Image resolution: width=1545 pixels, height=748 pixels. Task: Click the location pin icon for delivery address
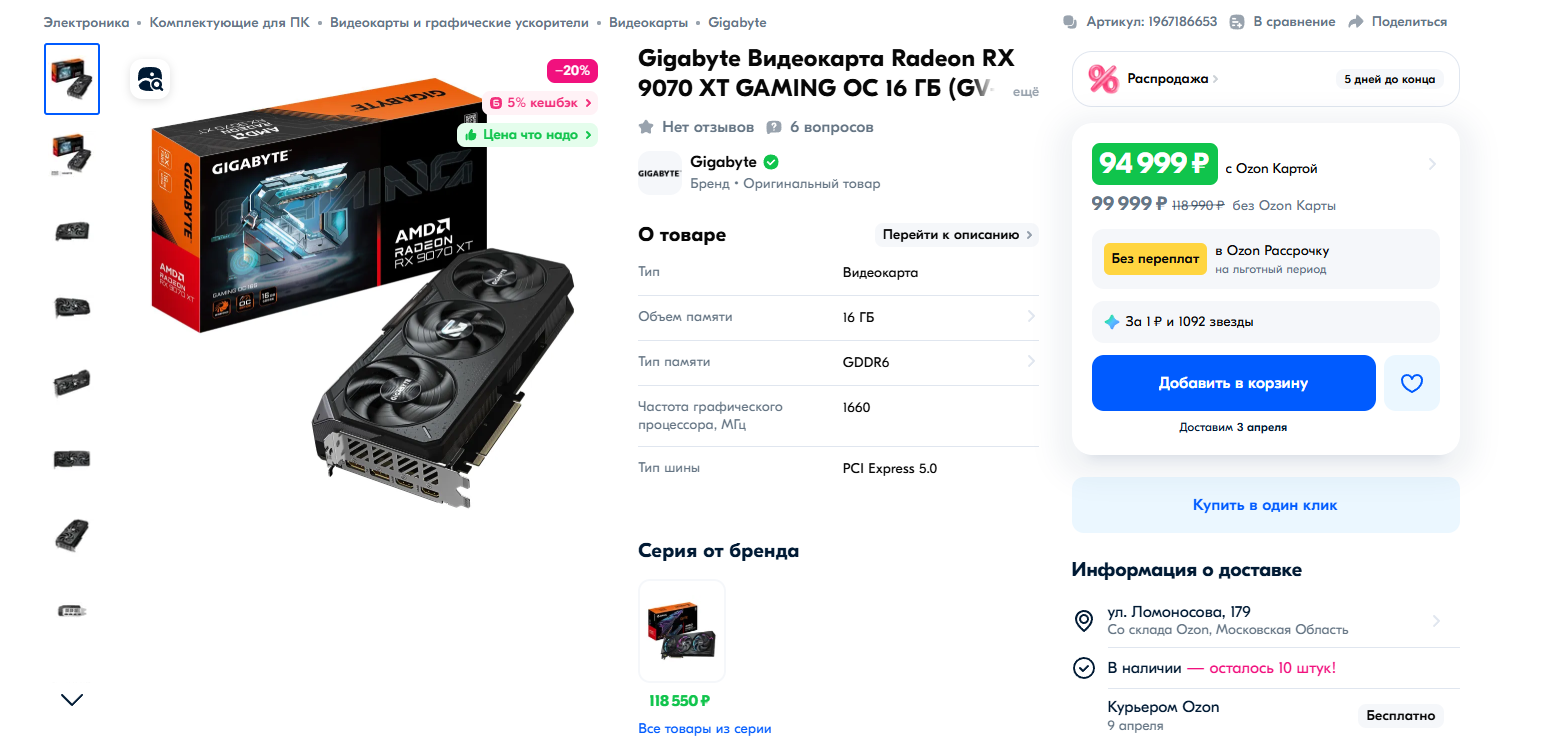pyautogui.click(x=1083, y=620)
